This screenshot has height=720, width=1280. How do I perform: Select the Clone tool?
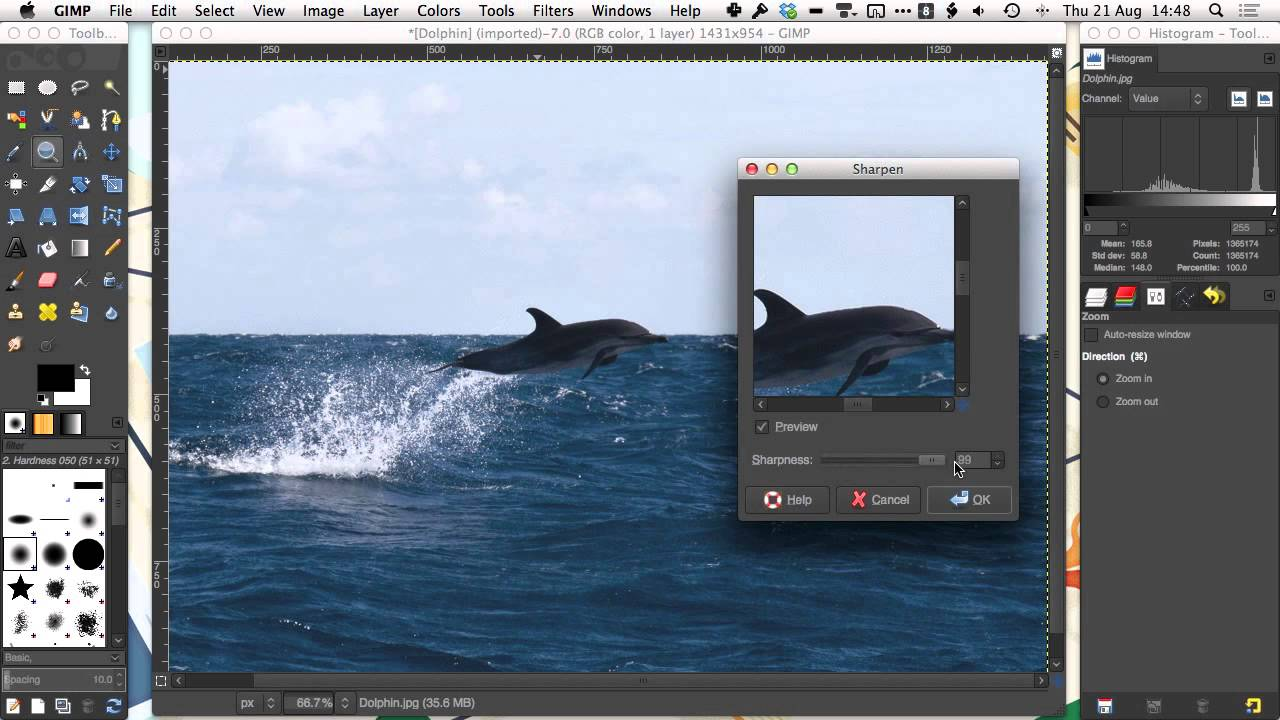click(16, 312)
